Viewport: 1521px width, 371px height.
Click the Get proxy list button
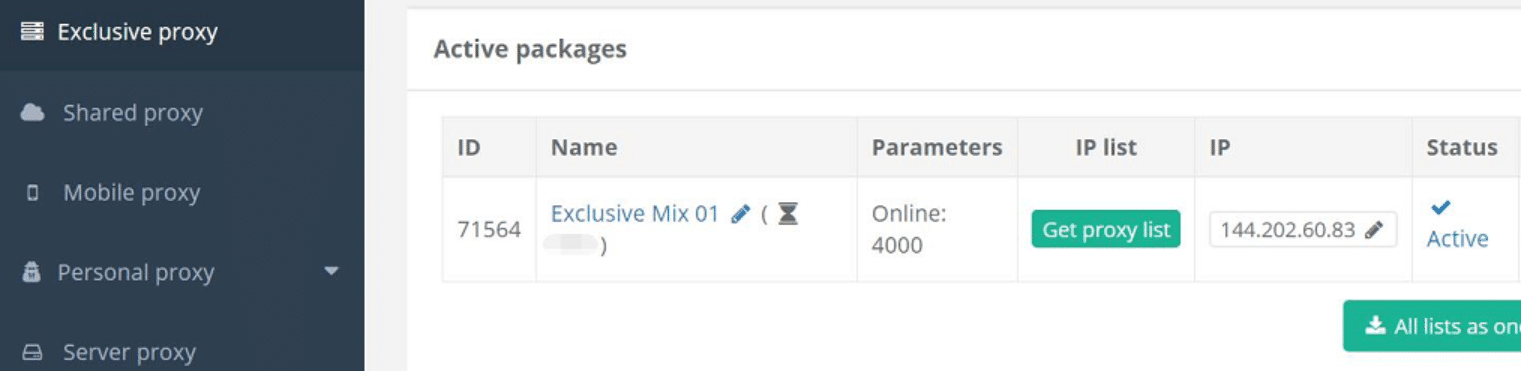[1106, 229]
